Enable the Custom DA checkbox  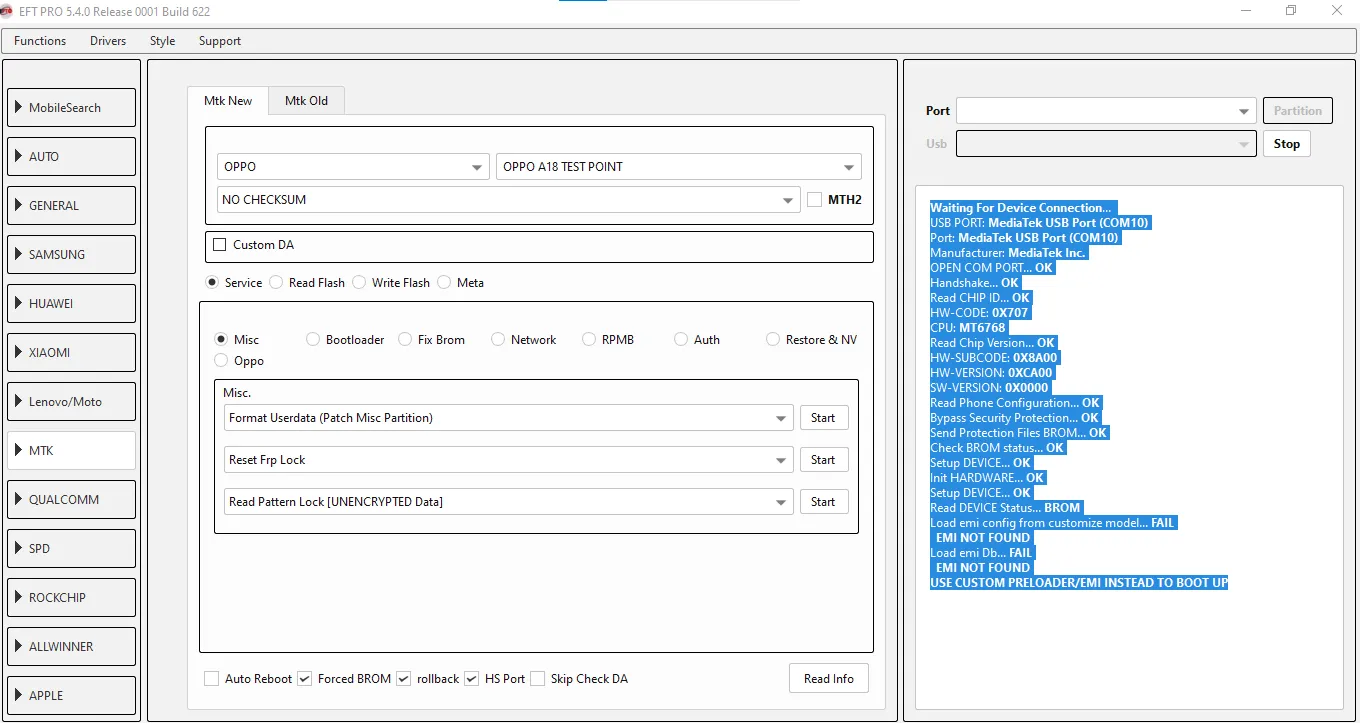pos(220,245)
